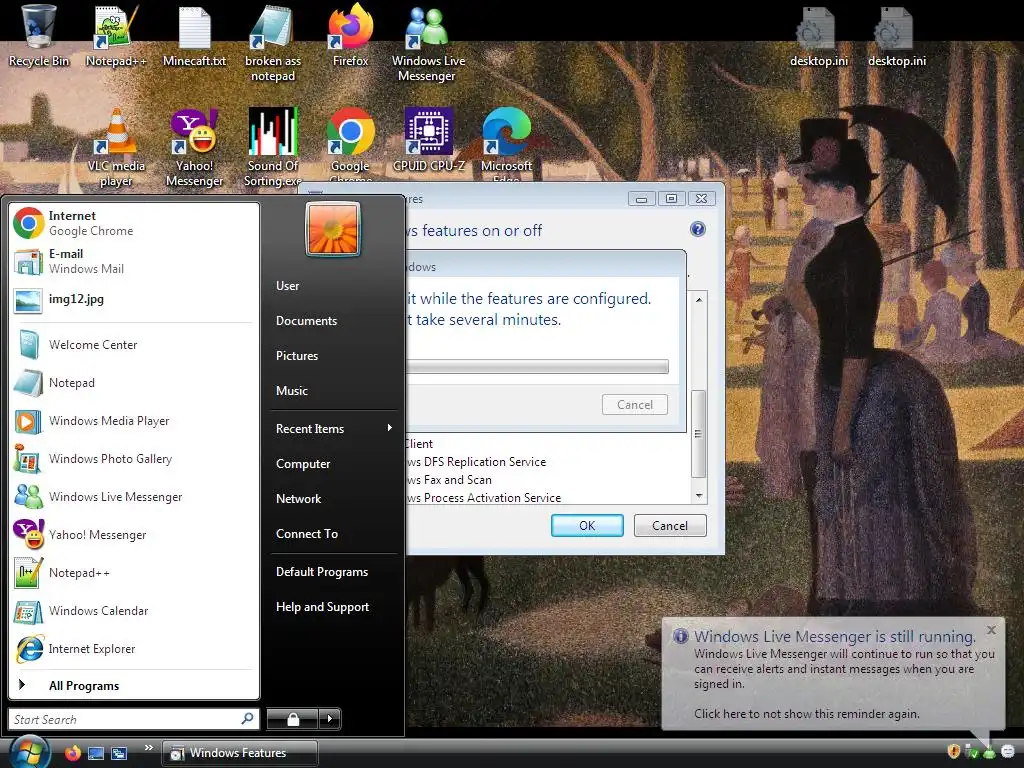This screenshot has height=768, width=1024.
Task: Select the VLC media player desktop icon
Action: pyautogui.click(x=116, y=148)
